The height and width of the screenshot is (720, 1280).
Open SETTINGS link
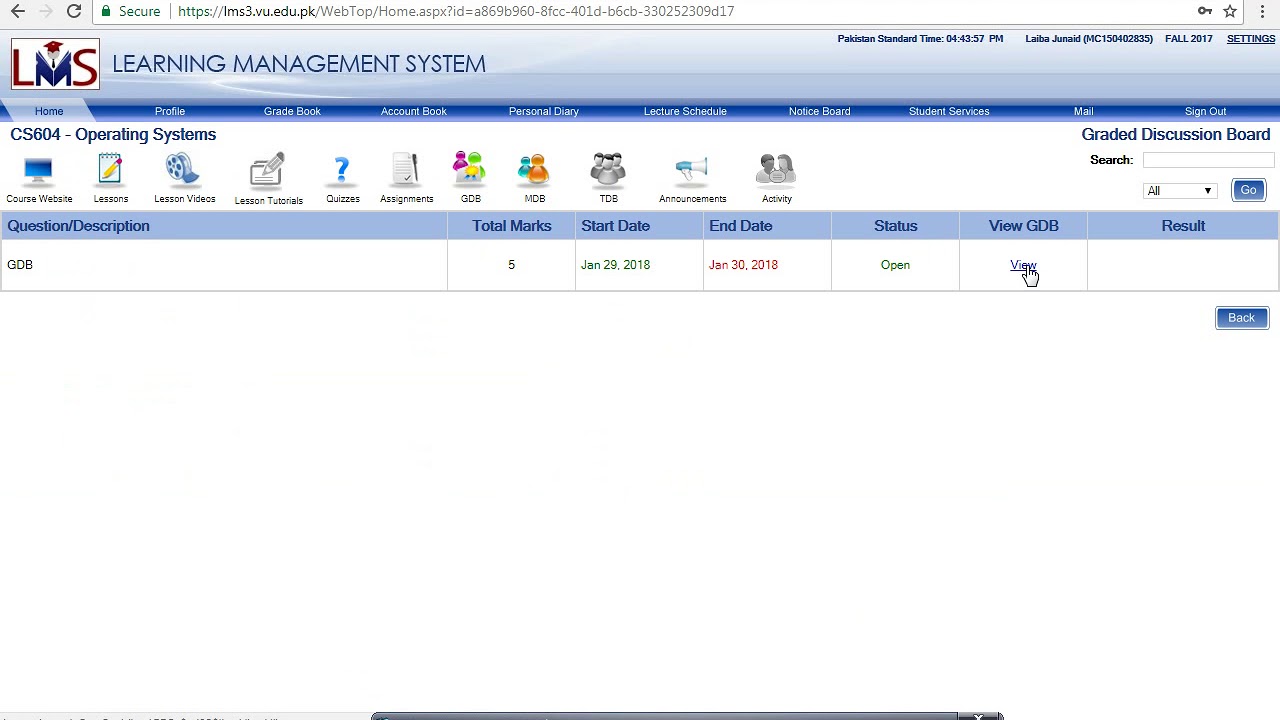[1251, 39]
